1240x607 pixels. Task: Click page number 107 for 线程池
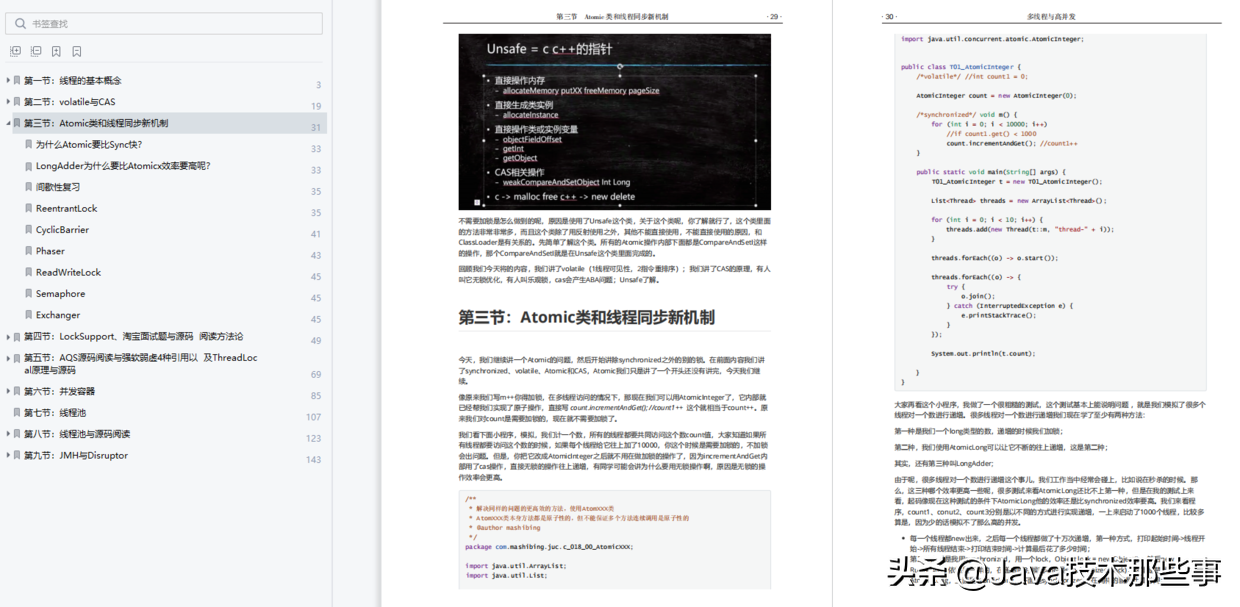[314, 417]
